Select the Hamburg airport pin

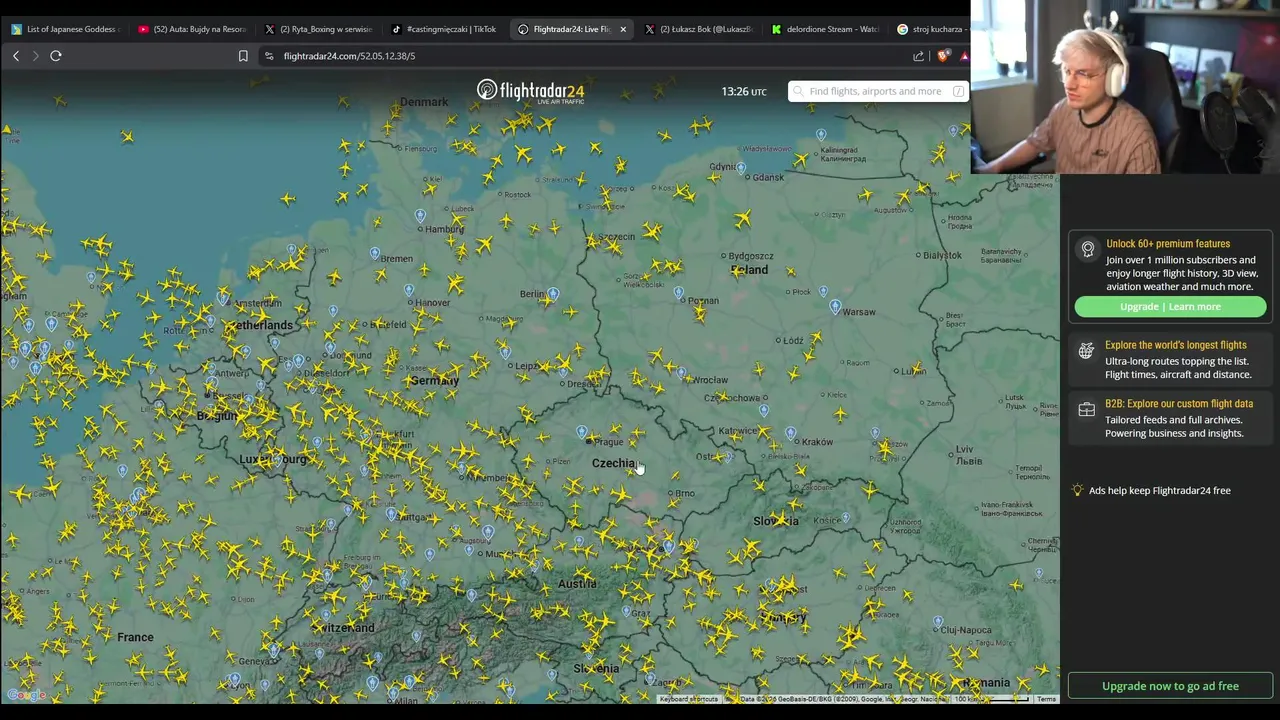coord(420,215)
